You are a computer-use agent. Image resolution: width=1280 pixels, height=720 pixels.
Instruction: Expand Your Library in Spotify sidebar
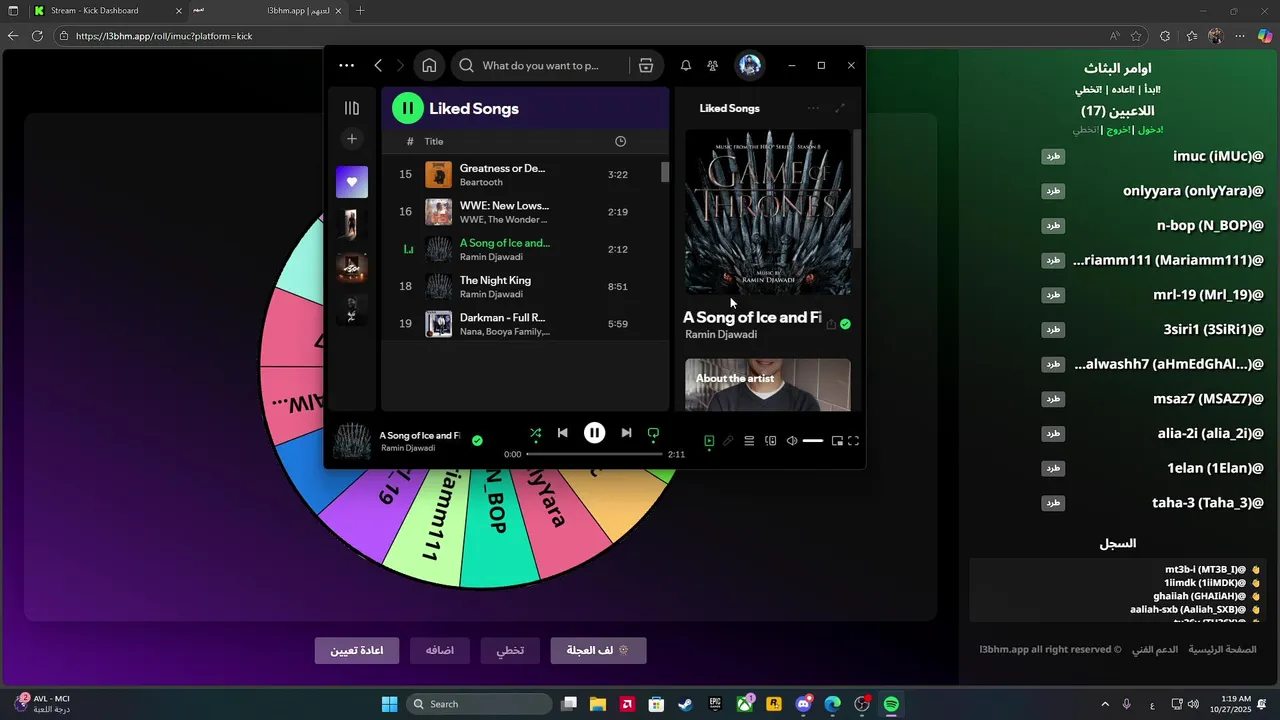(x=352, y=108)
